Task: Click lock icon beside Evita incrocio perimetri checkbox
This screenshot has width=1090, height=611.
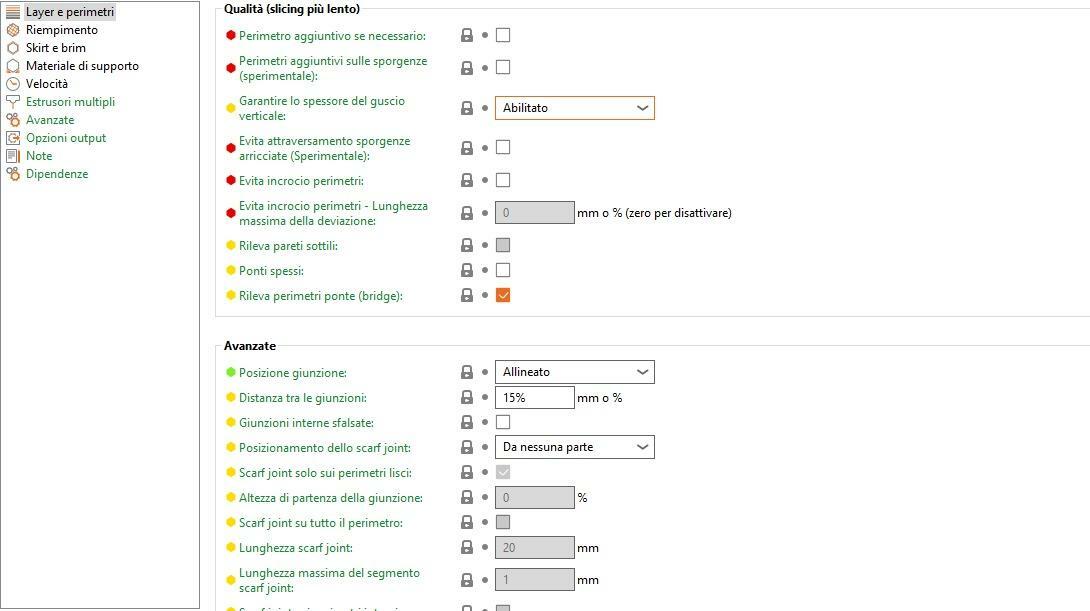Action: [x=467, y=181]
